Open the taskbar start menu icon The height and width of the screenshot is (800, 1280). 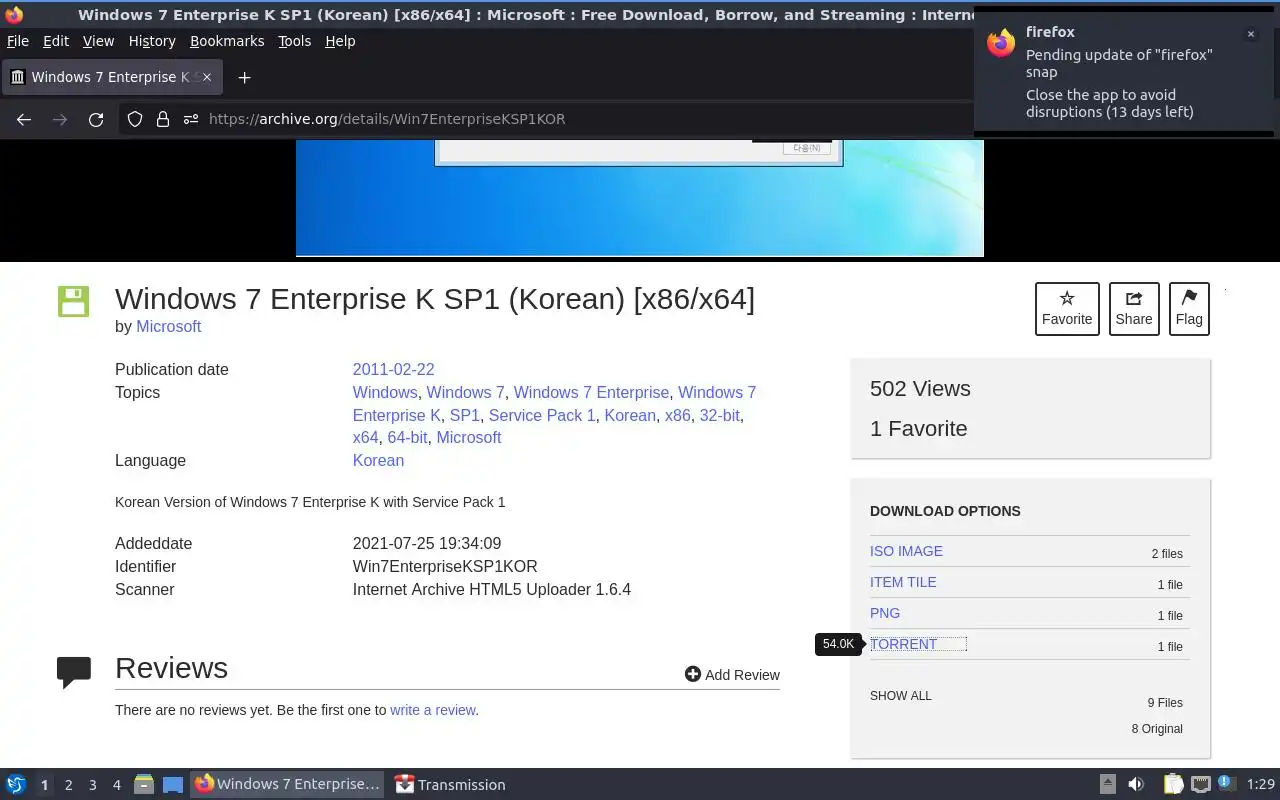(x=15, y=784)
